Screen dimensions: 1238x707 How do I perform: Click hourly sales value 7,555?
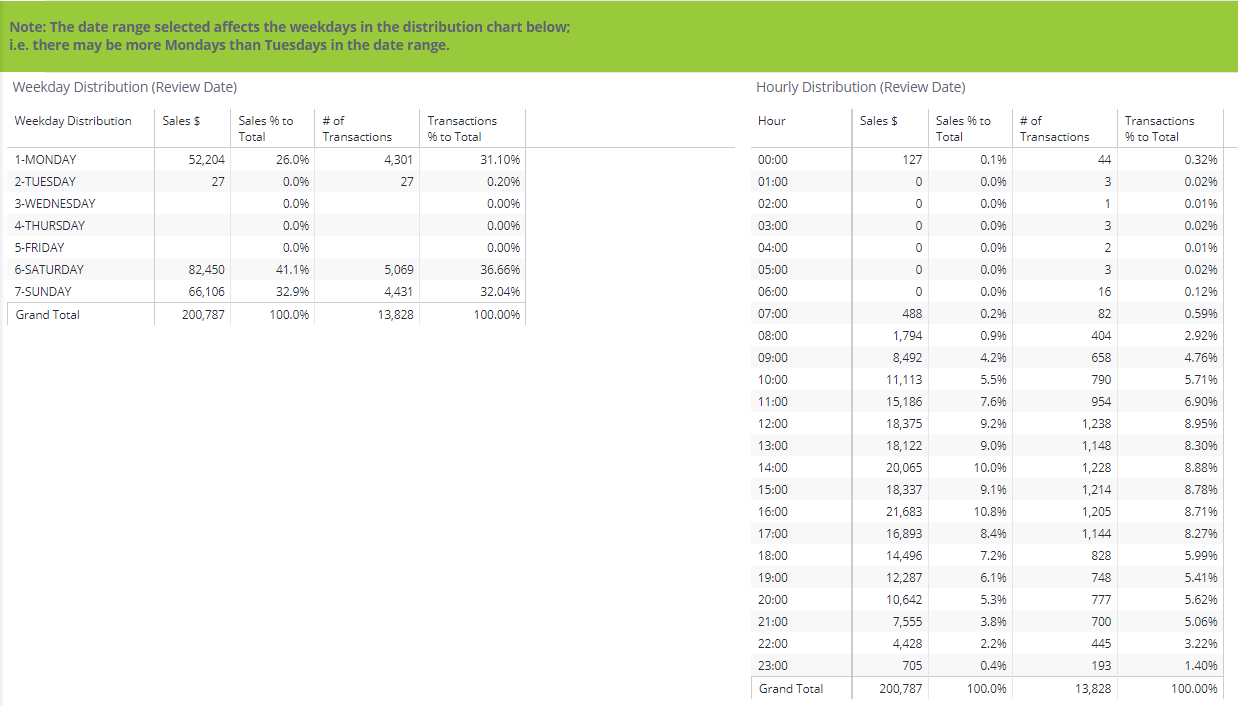908,622
